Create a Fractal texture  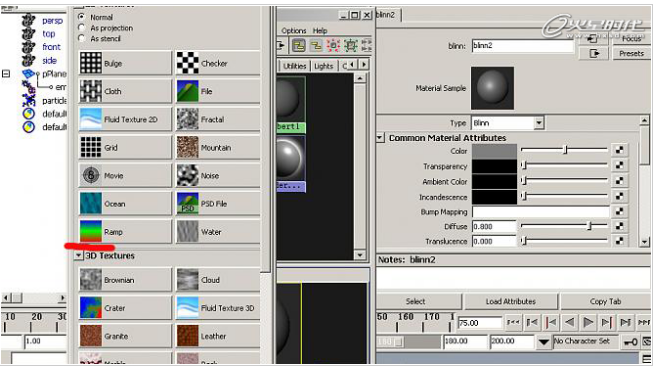click(218, 119)
